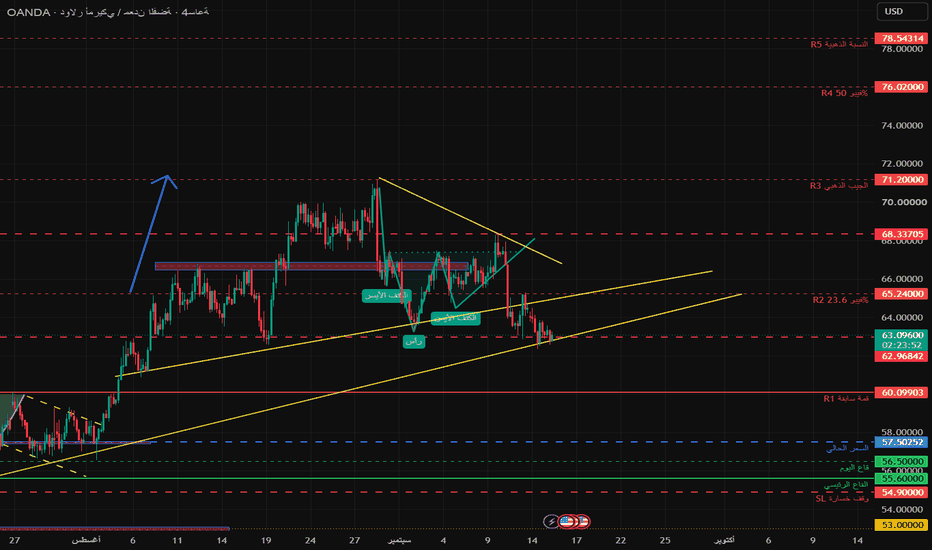Click the SL وقف خسارة line label
The width and height of the screenshot is (932, 550).
842,499
